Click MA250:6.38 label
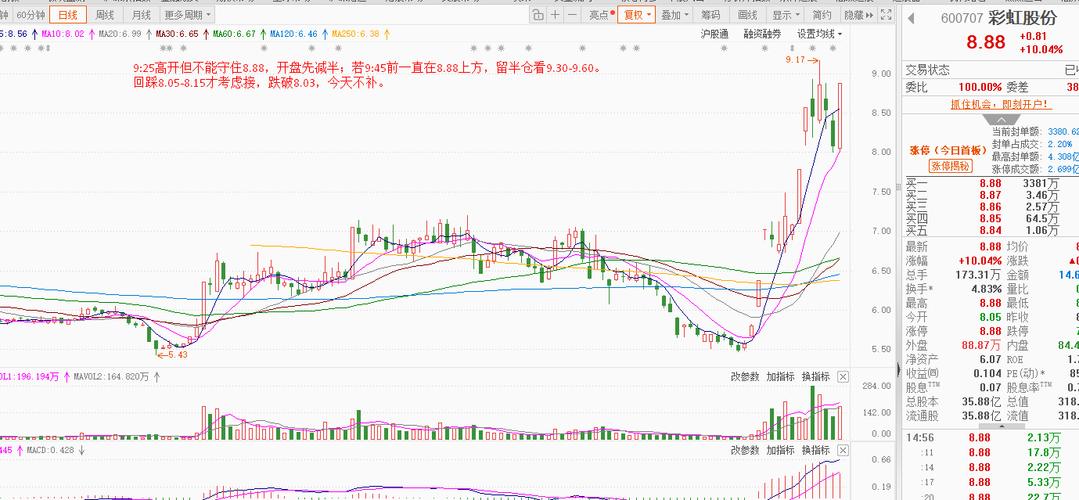Screen dimensions: 1079x500 pyautogui.click(x=356, y=33)
